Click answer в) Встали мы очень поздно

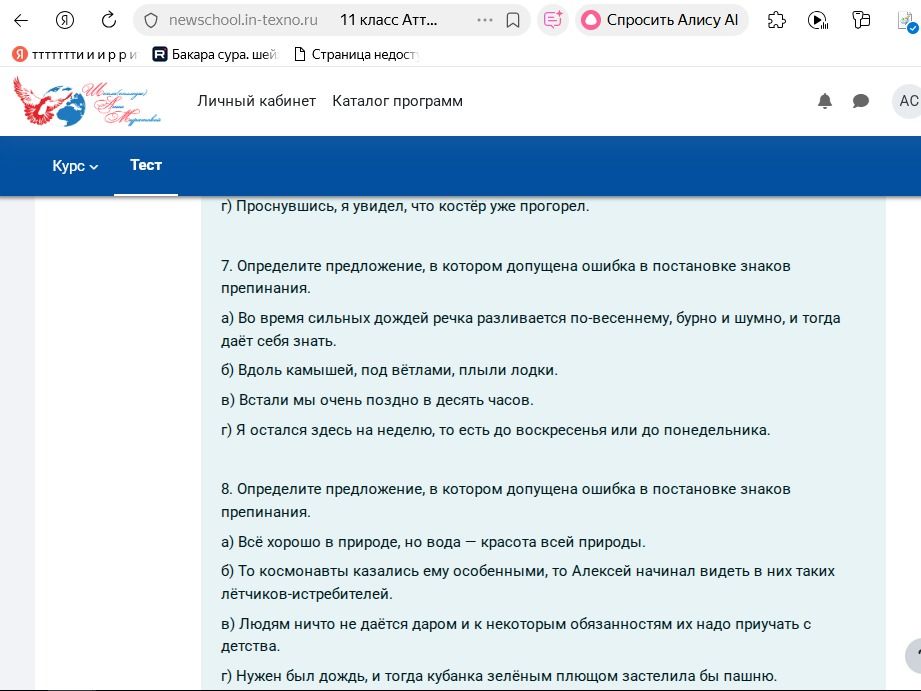[377, 400]
